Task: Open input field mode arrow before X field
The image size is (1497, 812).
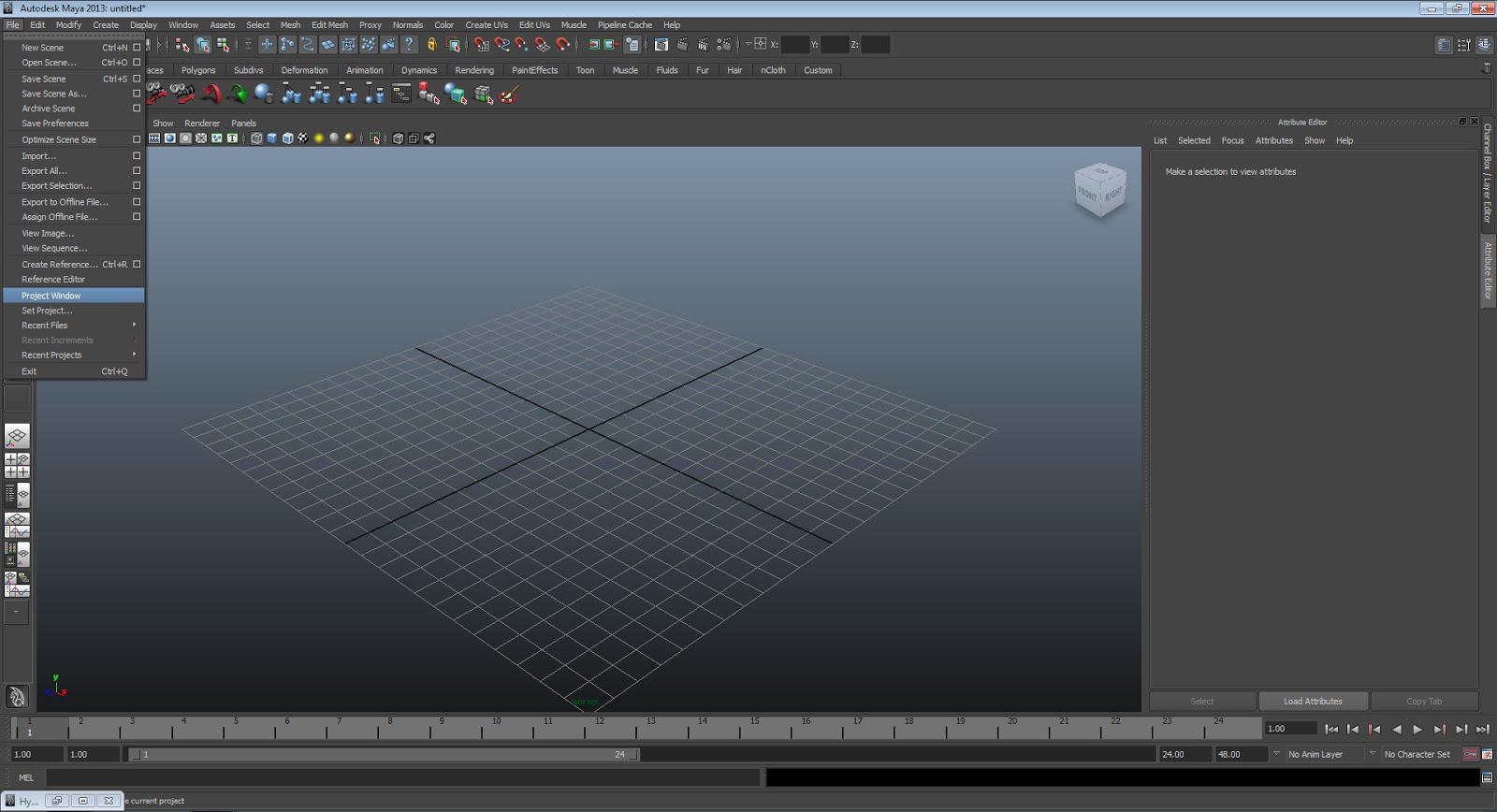Action: click(x=748, y=44)
